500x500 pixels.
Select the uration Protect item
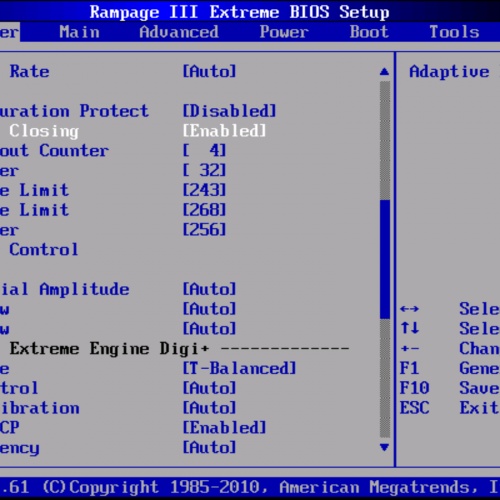coord(74,111)
